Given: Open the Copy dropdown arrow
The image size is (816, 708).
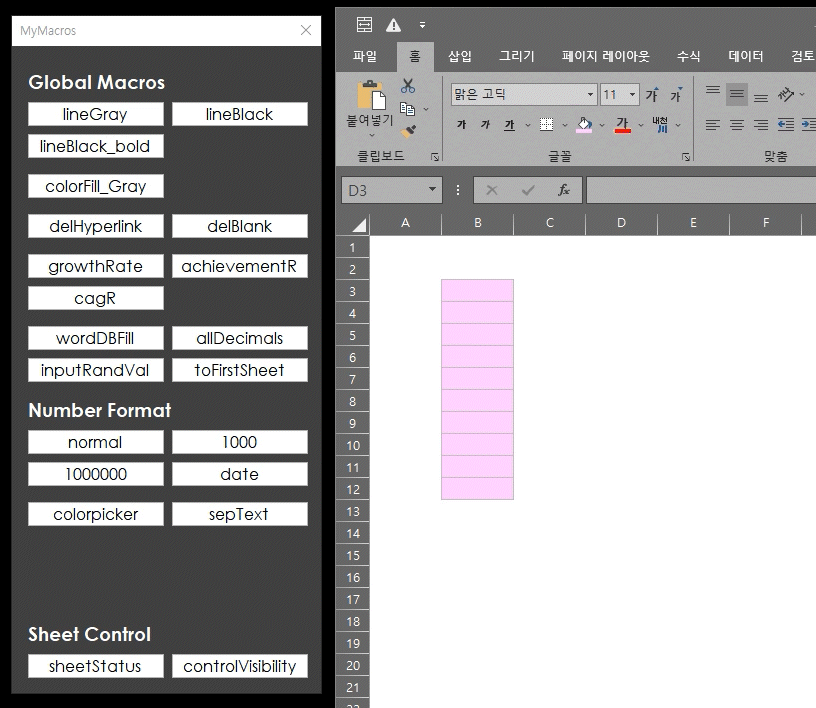Looking at the screenshot, I should [426, 109].
